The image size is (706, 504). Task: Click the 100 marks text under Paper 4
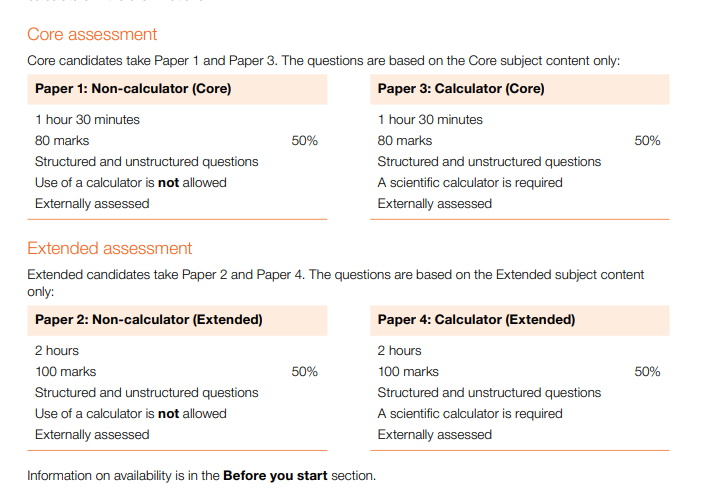408,372
